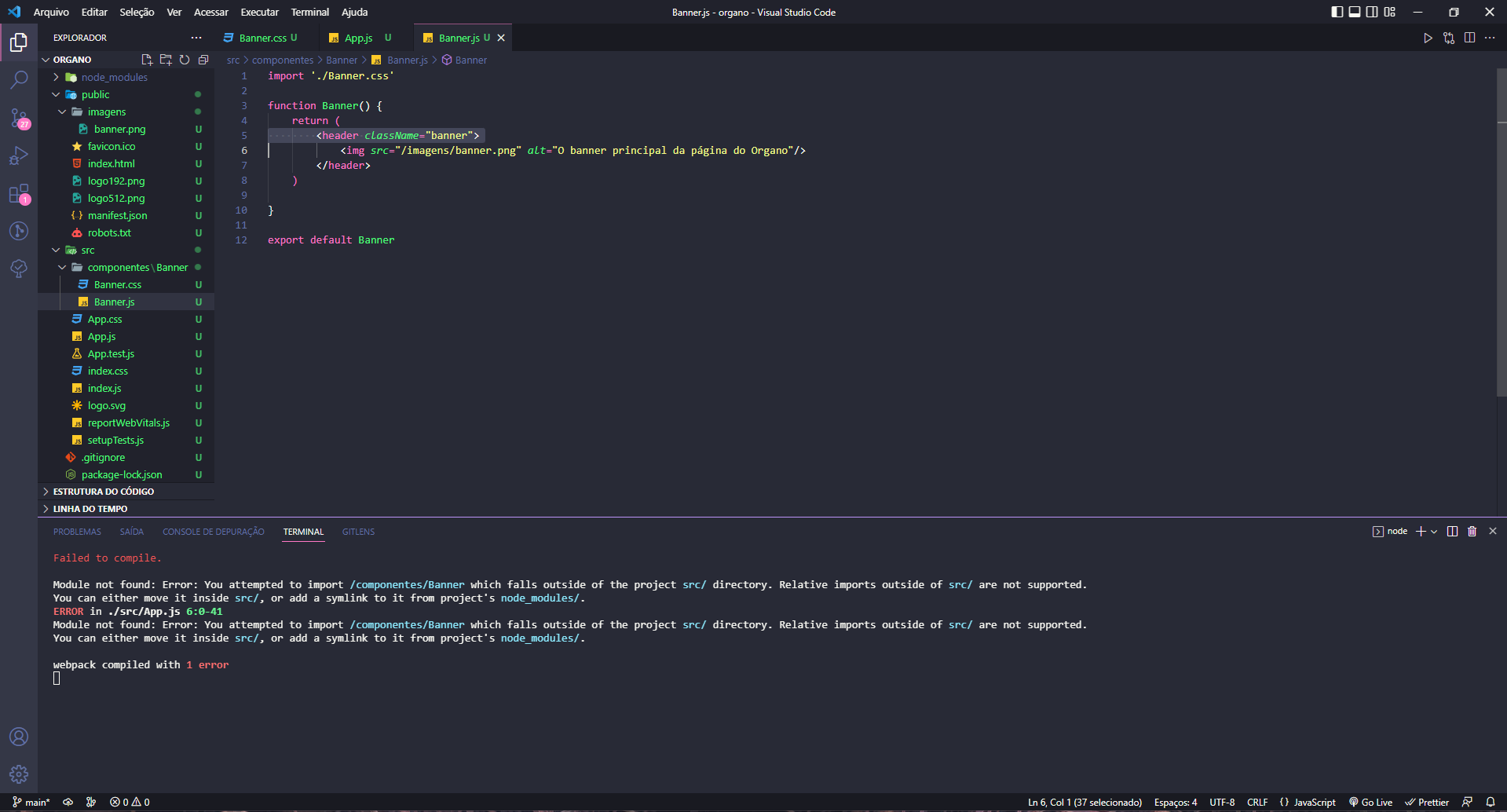The width and height of the screenshot is (1507, 812).
Task: Open Run and Debug view
Action: pos(19,155)
